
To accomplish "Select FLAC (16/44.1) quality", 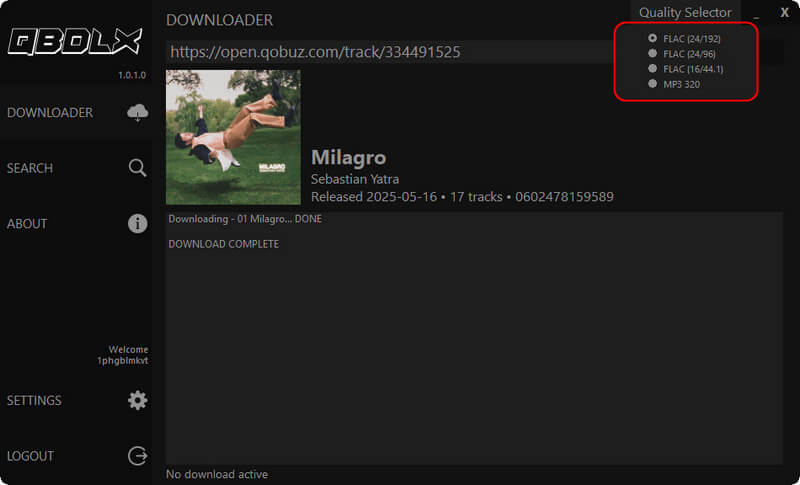I will click(685, 69).
